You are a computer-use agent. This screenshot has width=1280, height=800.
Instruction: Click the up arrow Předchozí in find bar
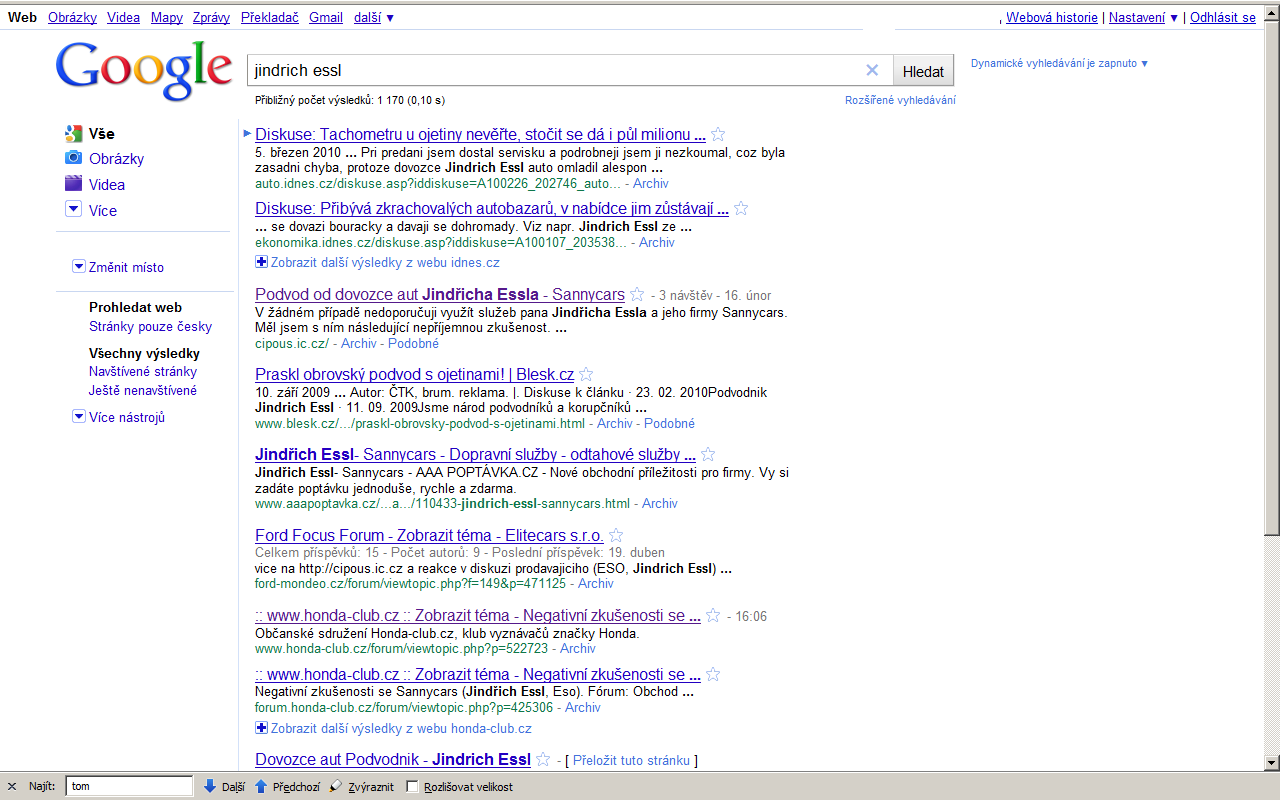261,786
